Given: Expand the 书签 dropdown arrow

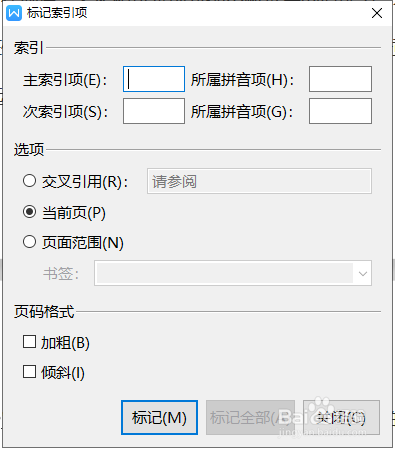Looking at the screenshot, I should click(x=363, y=274).
